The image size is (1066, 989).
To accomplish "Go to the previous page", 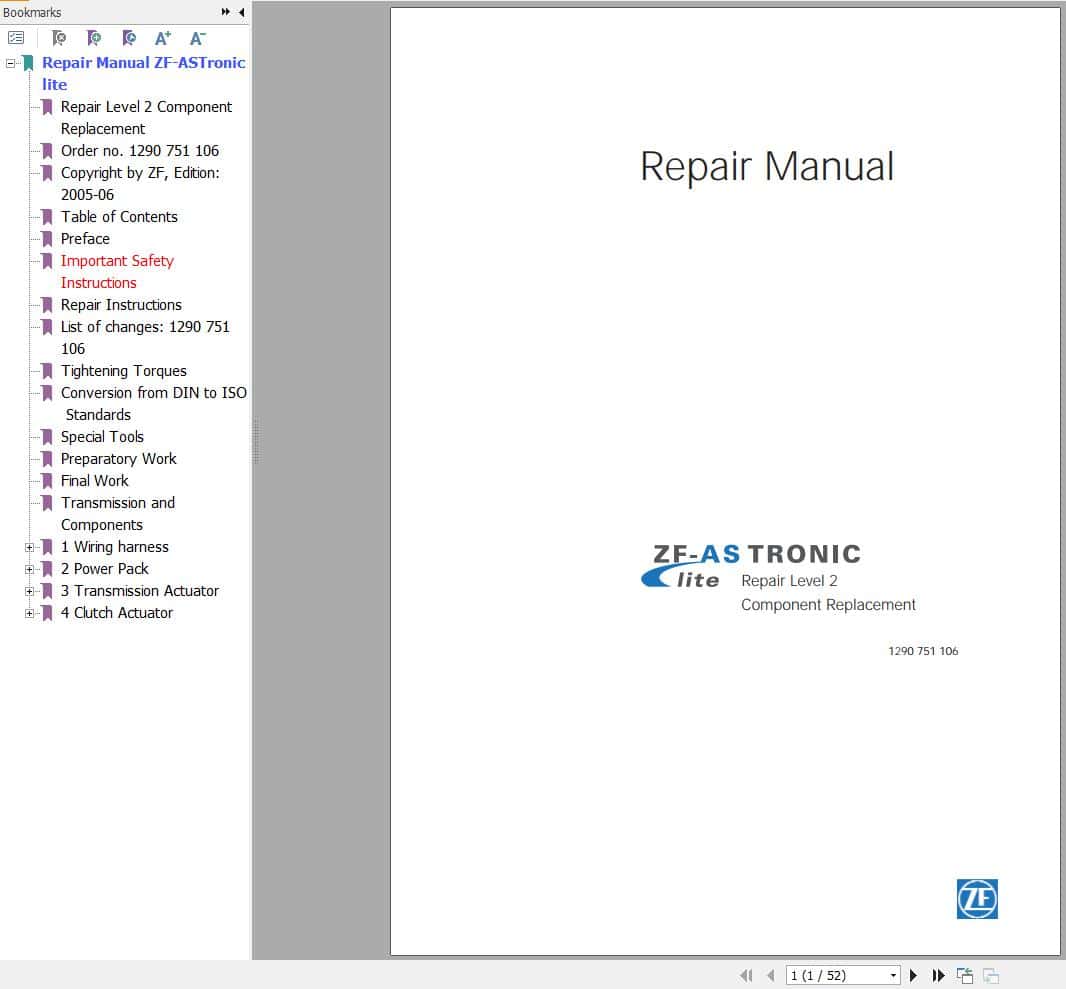I will coord(770,975).
